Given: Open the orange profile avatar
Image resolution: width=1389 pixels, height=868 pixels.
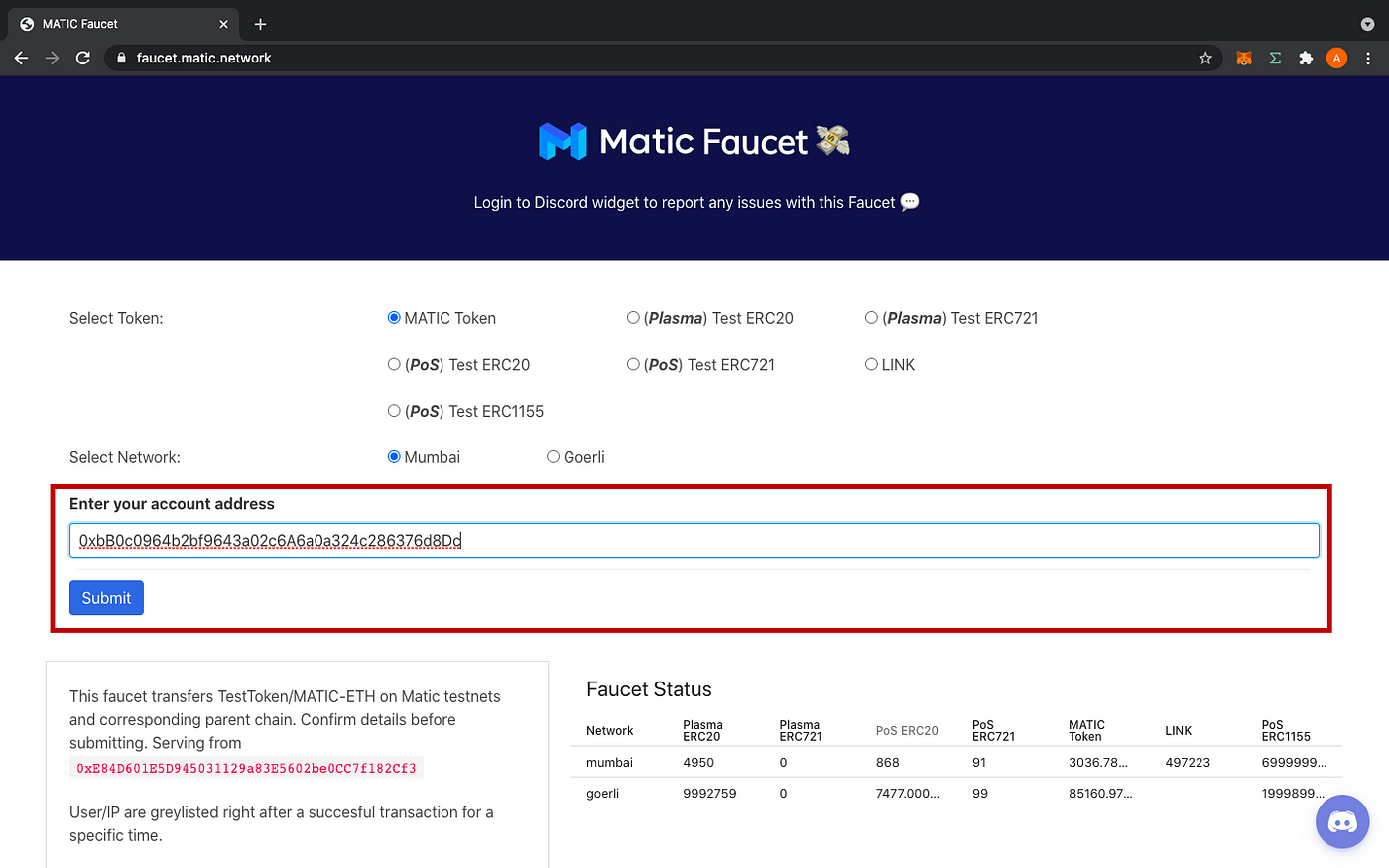Looking at the screenshot, I should coord(1336,58).
